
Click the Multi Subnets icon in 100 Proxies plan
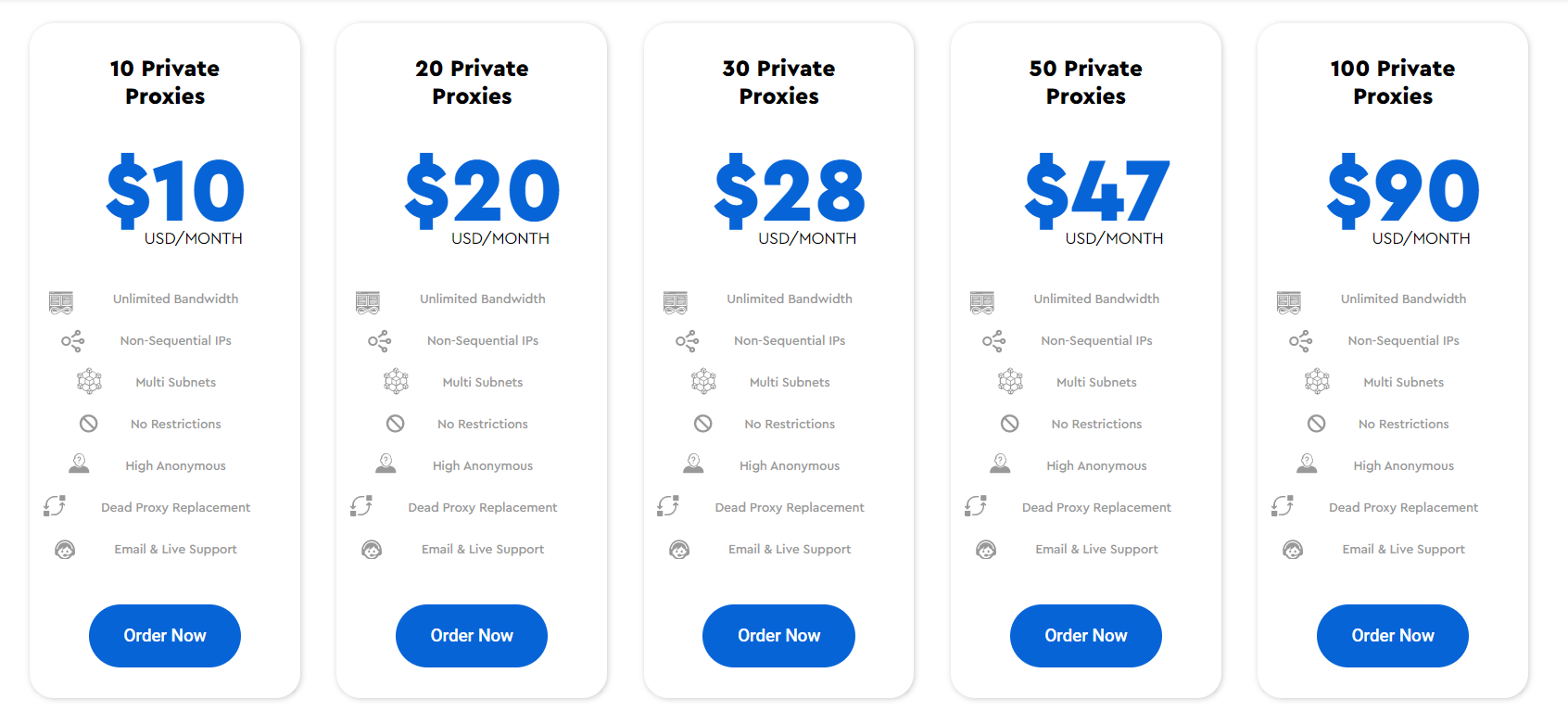pos(1317,381)
